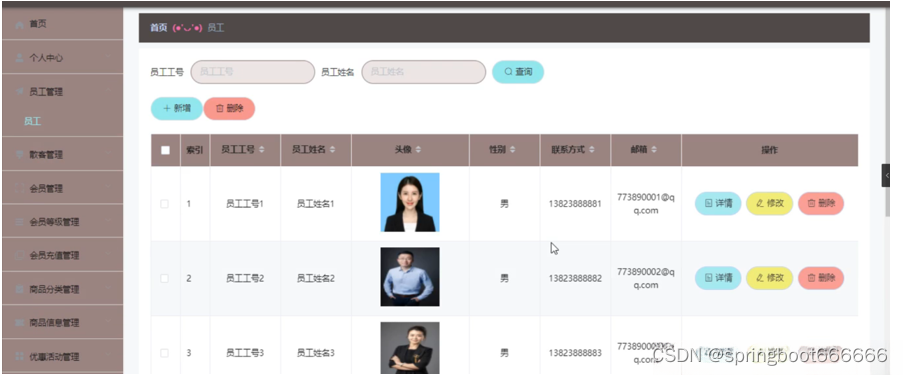Image resolution: width=903 pixels, height=375 pixels.
Task: Click the icon beside 会员等级管理
Action: click(20, 222)
